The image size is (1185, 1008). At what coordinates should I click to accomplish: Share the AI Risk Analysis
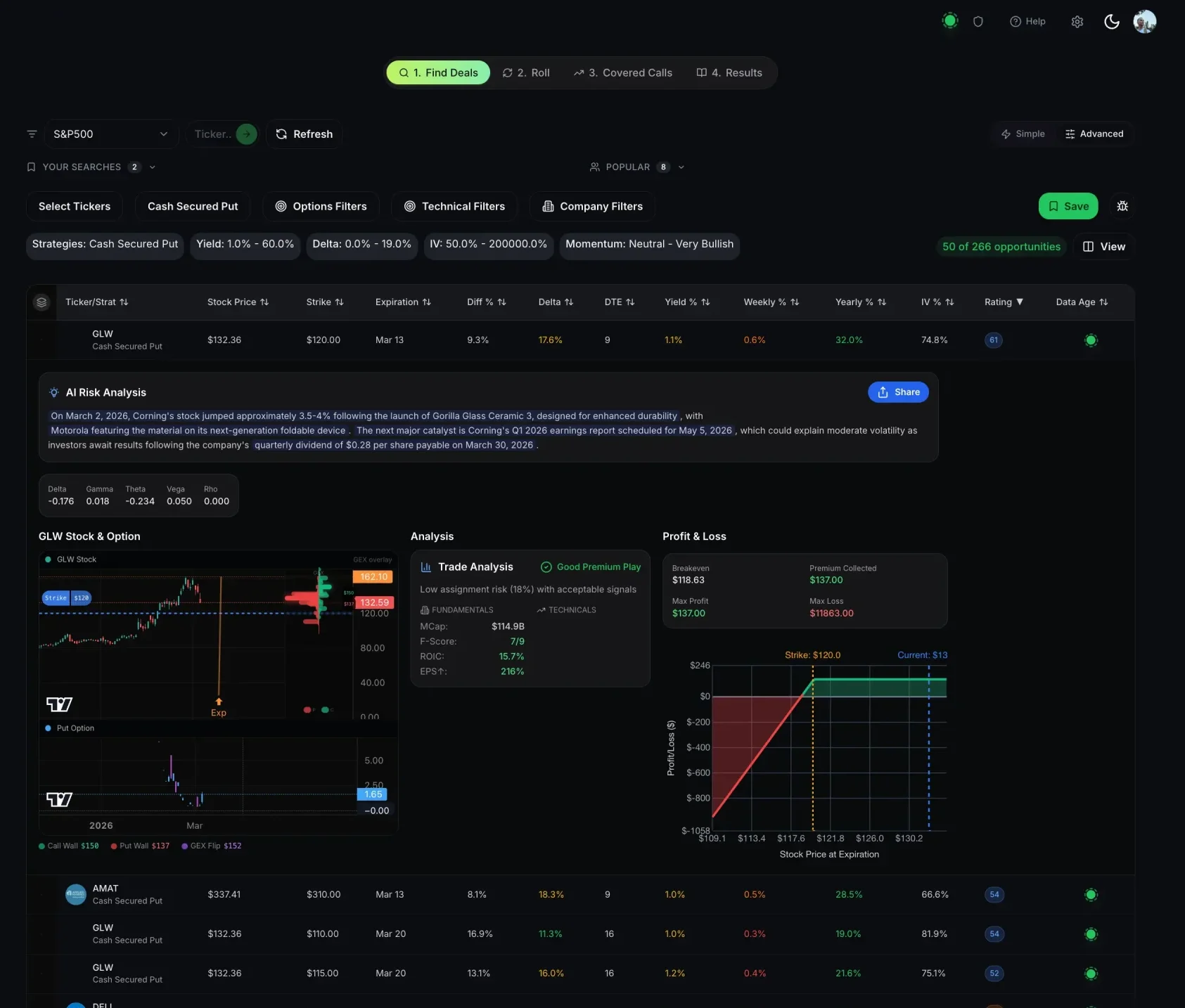[x=898, y=392]
